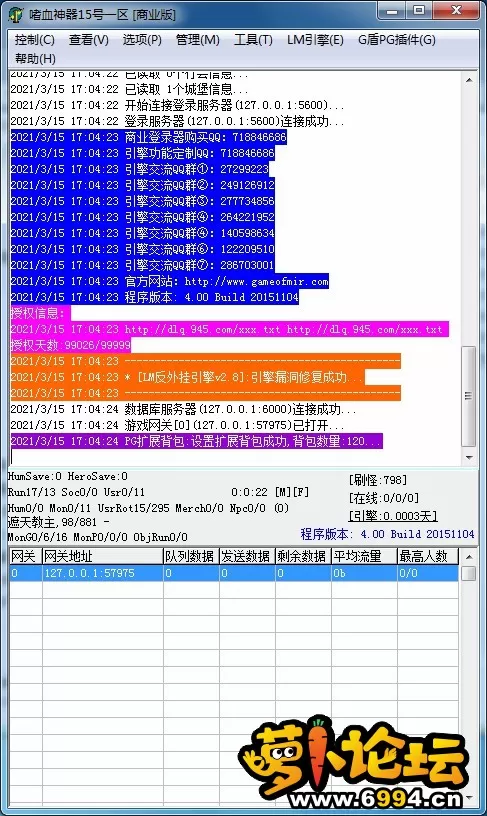The height and width of the screenshot is (816, 487).
Task: Click the 网关 column header
Action: coord(25,556)
